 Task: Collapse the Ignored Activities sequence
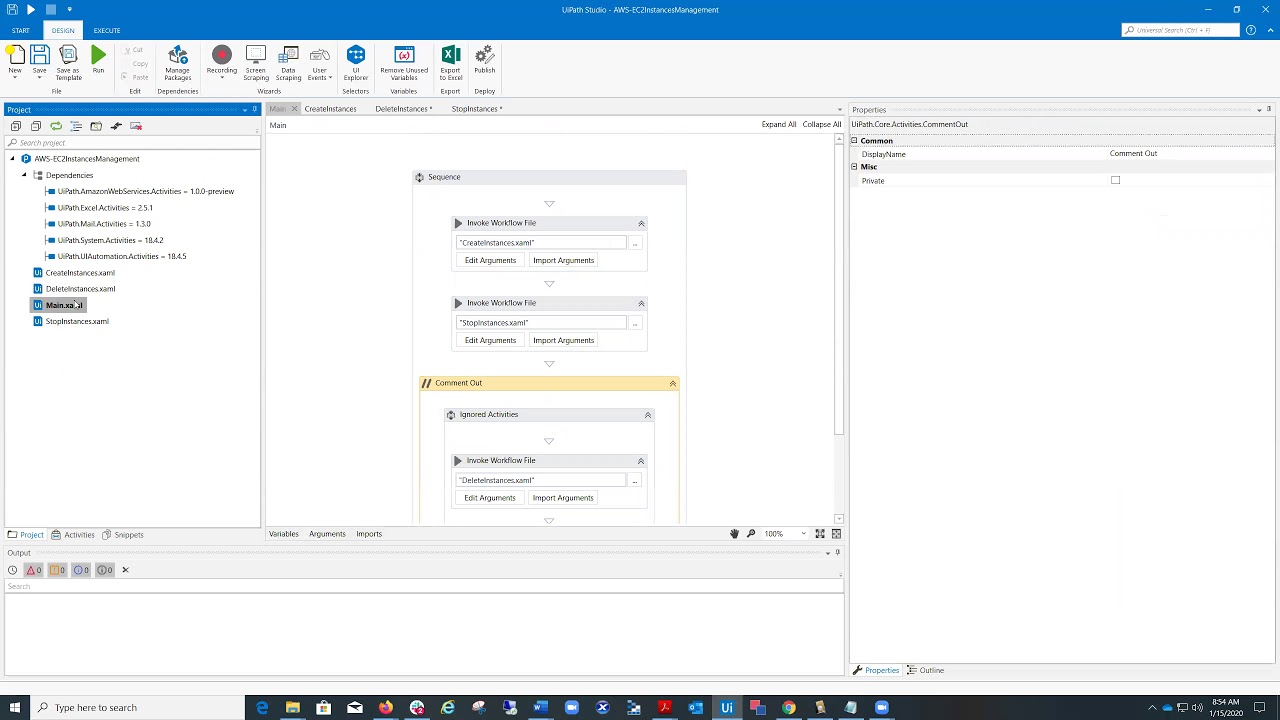647,415
